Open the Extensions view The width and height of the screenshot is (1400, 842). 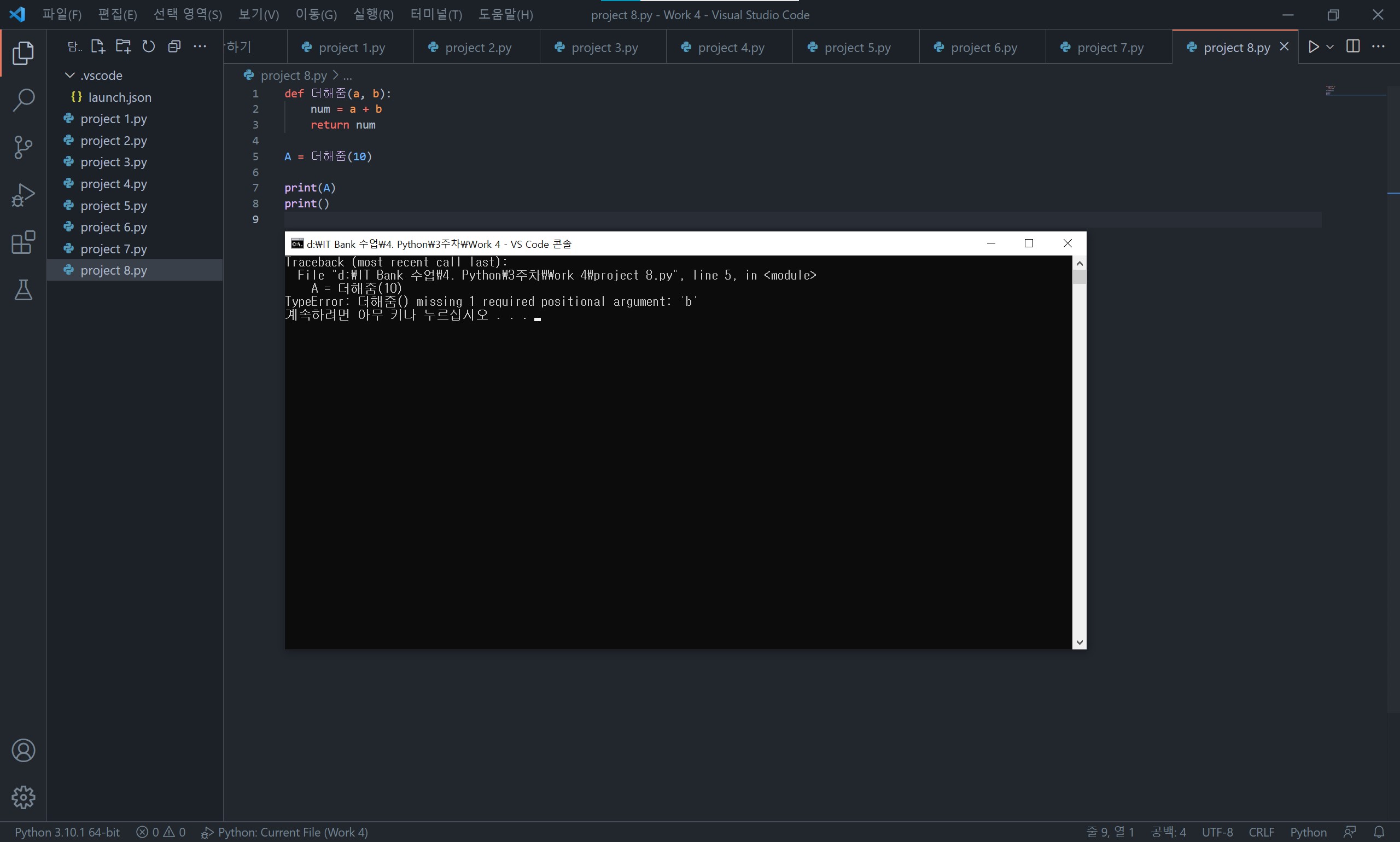[24, 242]
